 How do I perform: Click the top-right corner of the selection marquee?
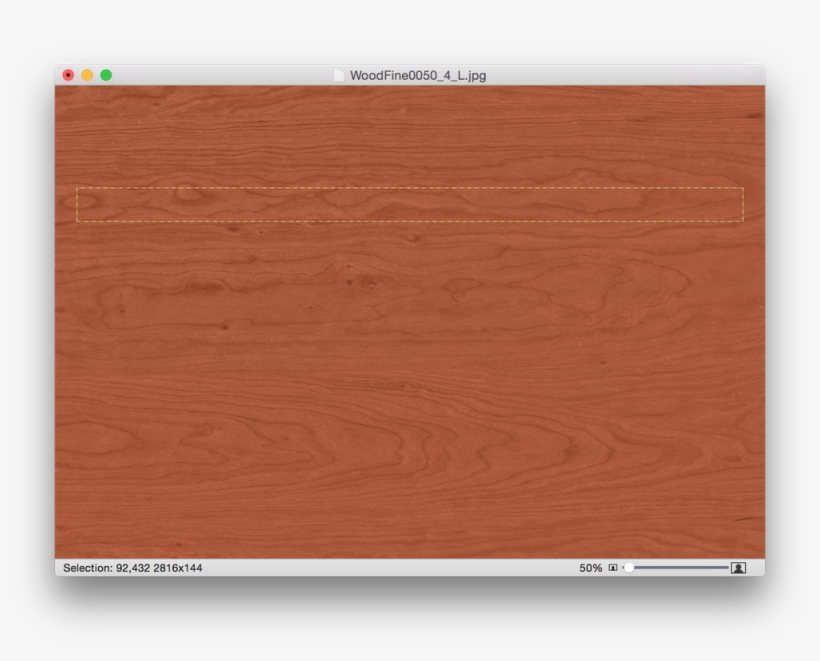743,188
